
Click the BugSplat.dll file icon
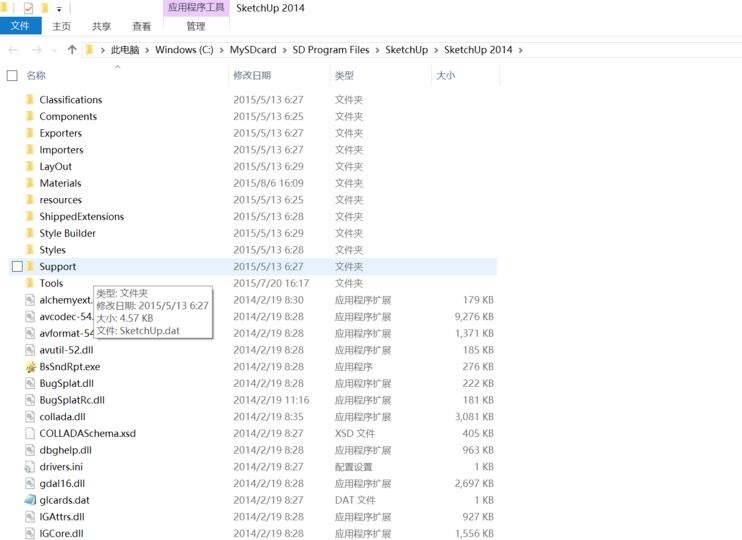click(x=30, y=383)
